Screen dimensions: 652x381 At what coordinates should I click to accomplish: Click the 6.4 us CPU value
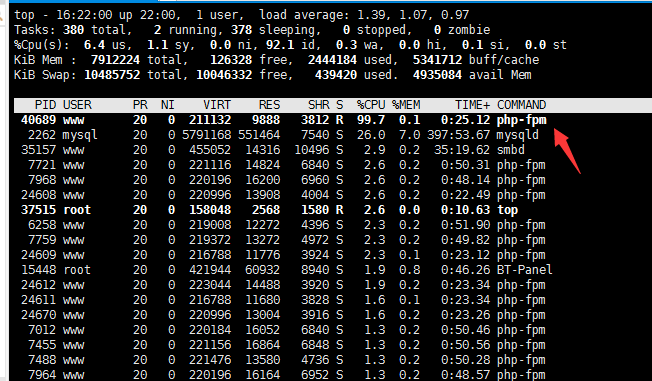tap(94, 45)
